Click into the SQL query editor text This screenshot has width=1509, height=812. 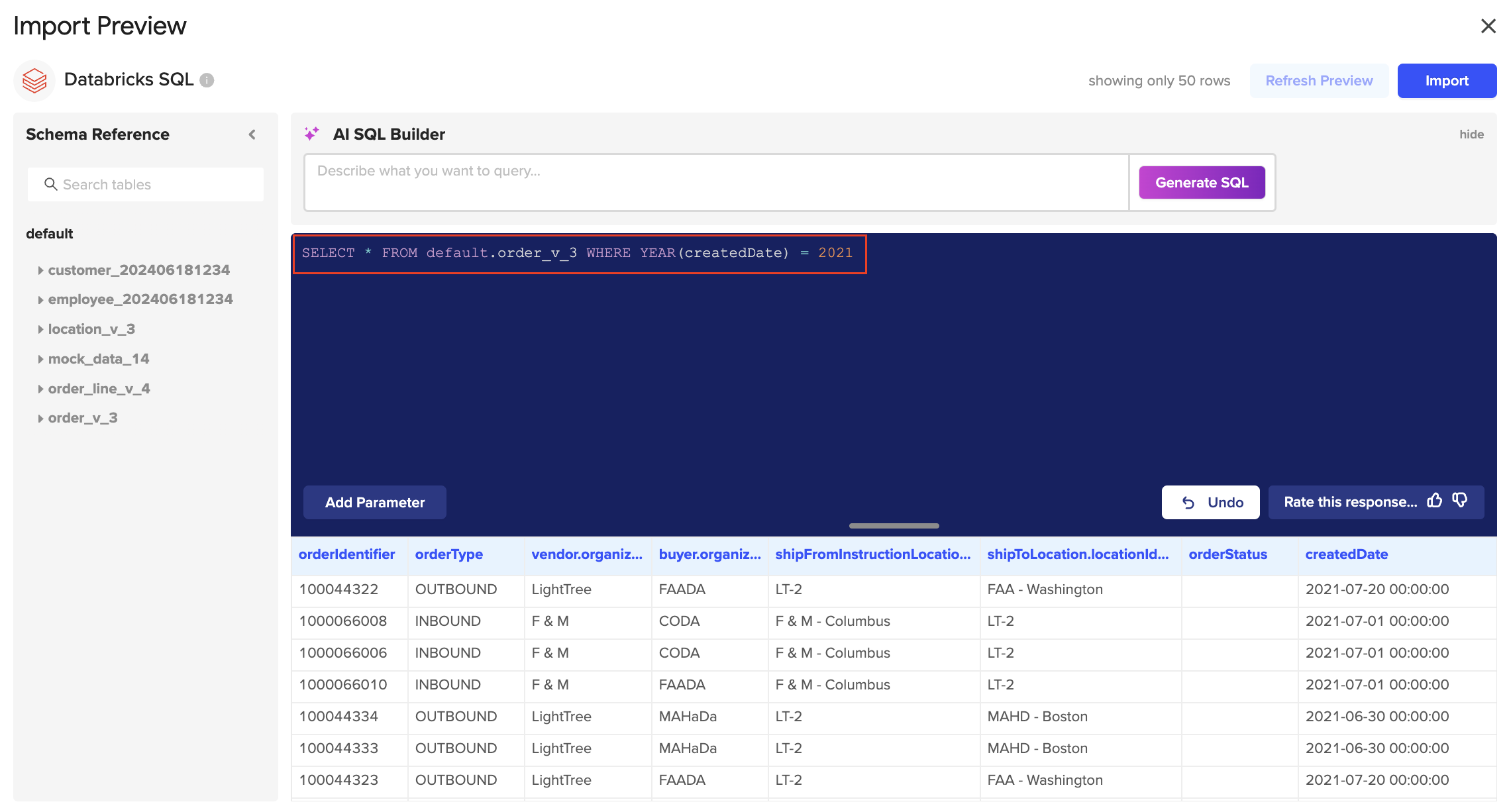click(577, 253)
